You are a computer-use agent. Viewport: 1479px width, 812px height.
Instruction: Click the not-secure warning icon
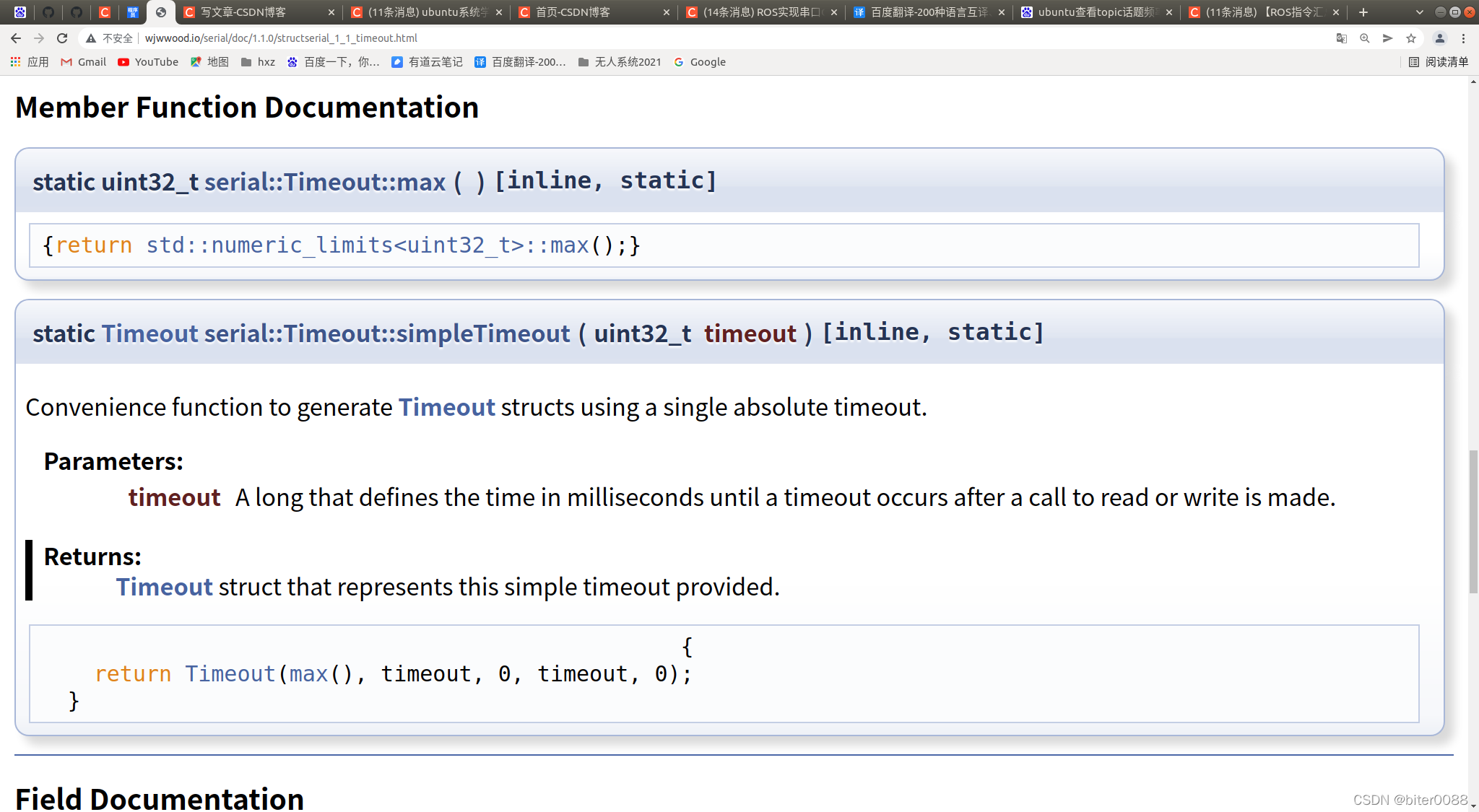pyautogui.click(x=91, y=38)
